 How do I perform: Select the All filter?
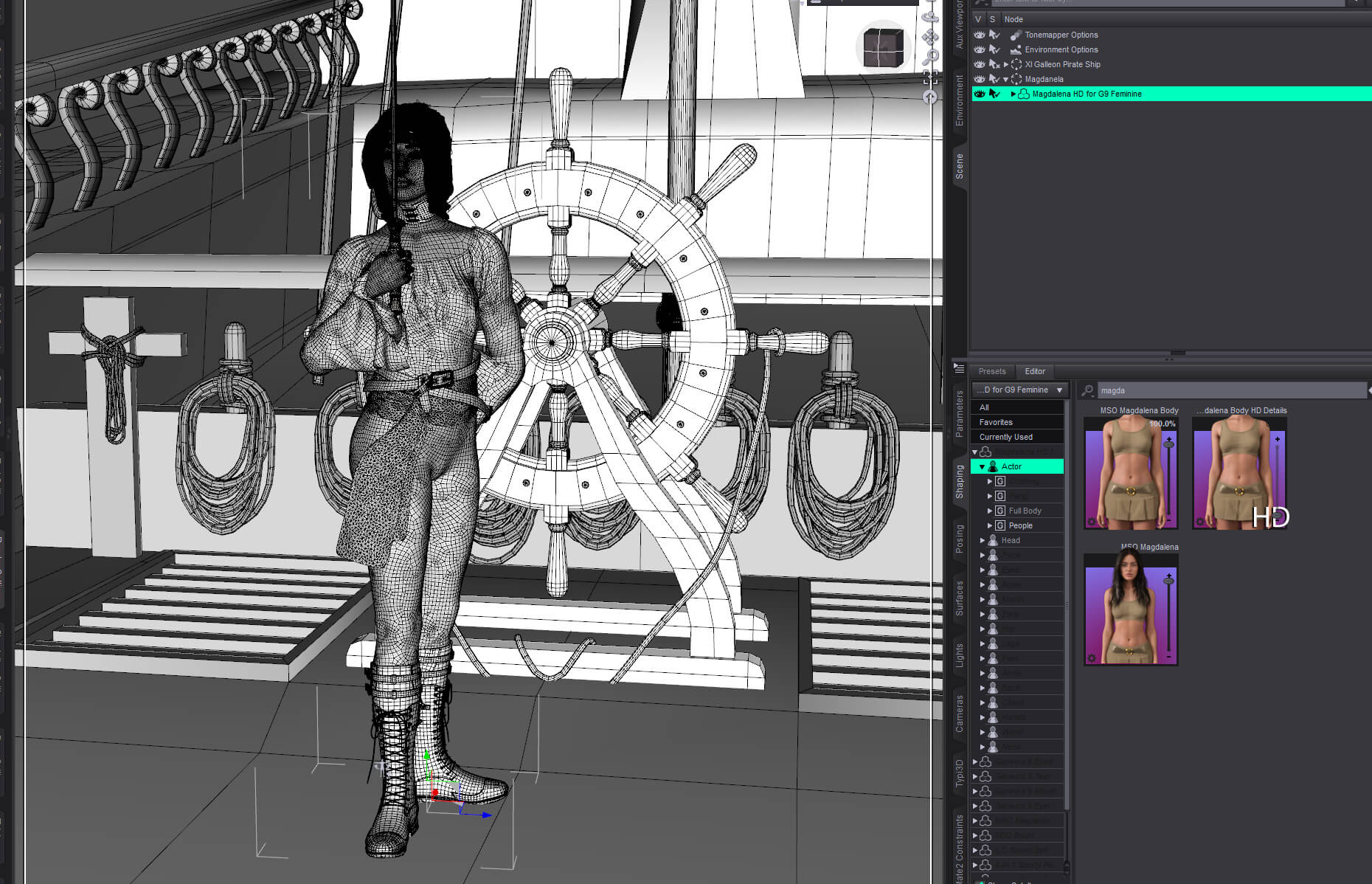pos(1017,407)
